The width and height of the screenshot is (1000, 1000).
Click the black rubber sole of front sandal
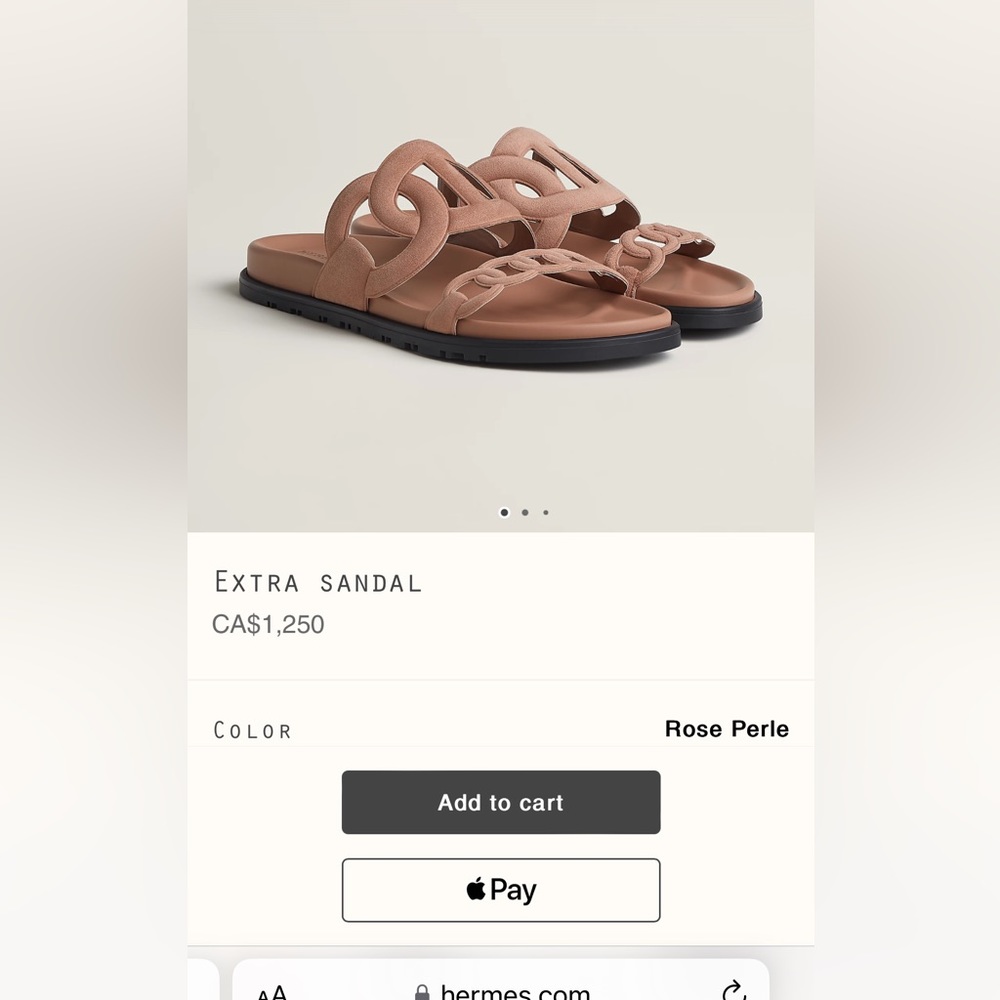pos(450,345)
